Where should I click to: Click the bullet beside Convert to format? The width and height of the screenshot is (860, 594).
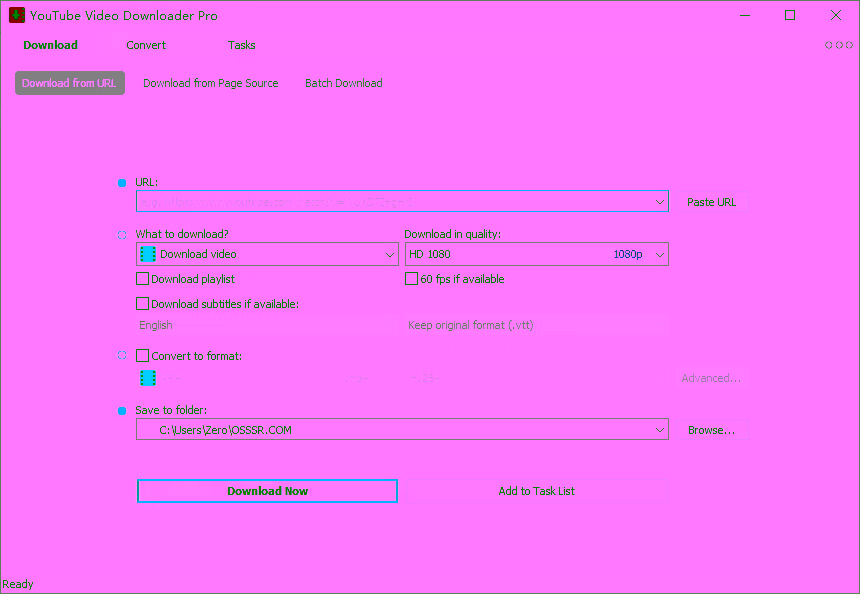[x=122, y=356]
